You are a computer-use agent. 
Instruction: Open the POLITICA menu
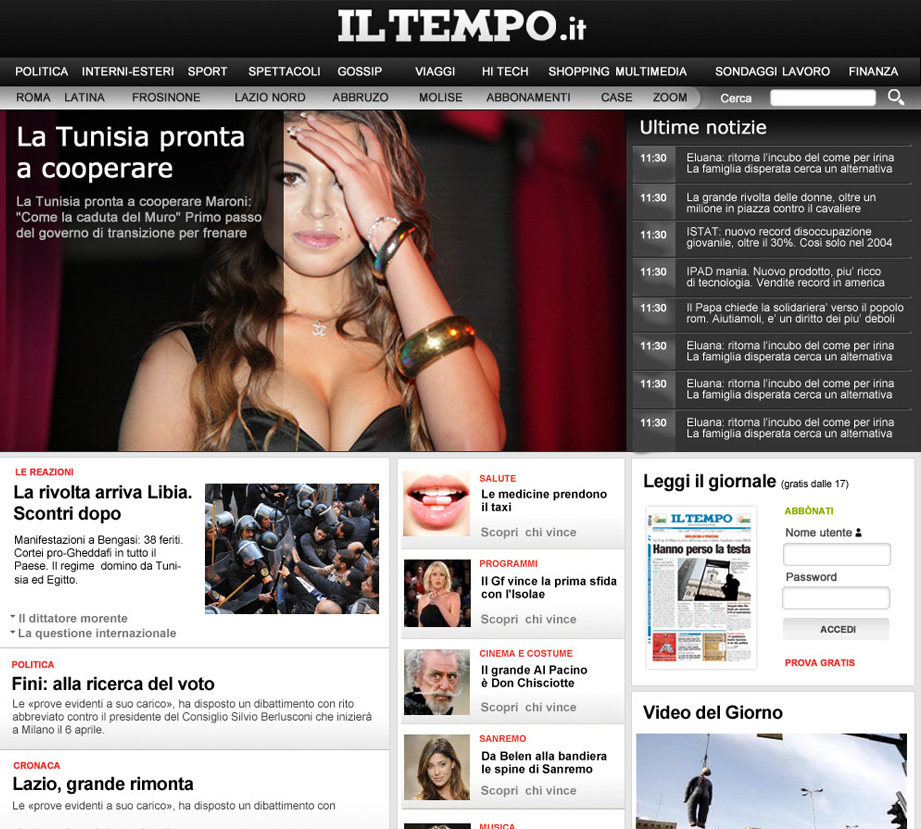(x=42, y=72)
